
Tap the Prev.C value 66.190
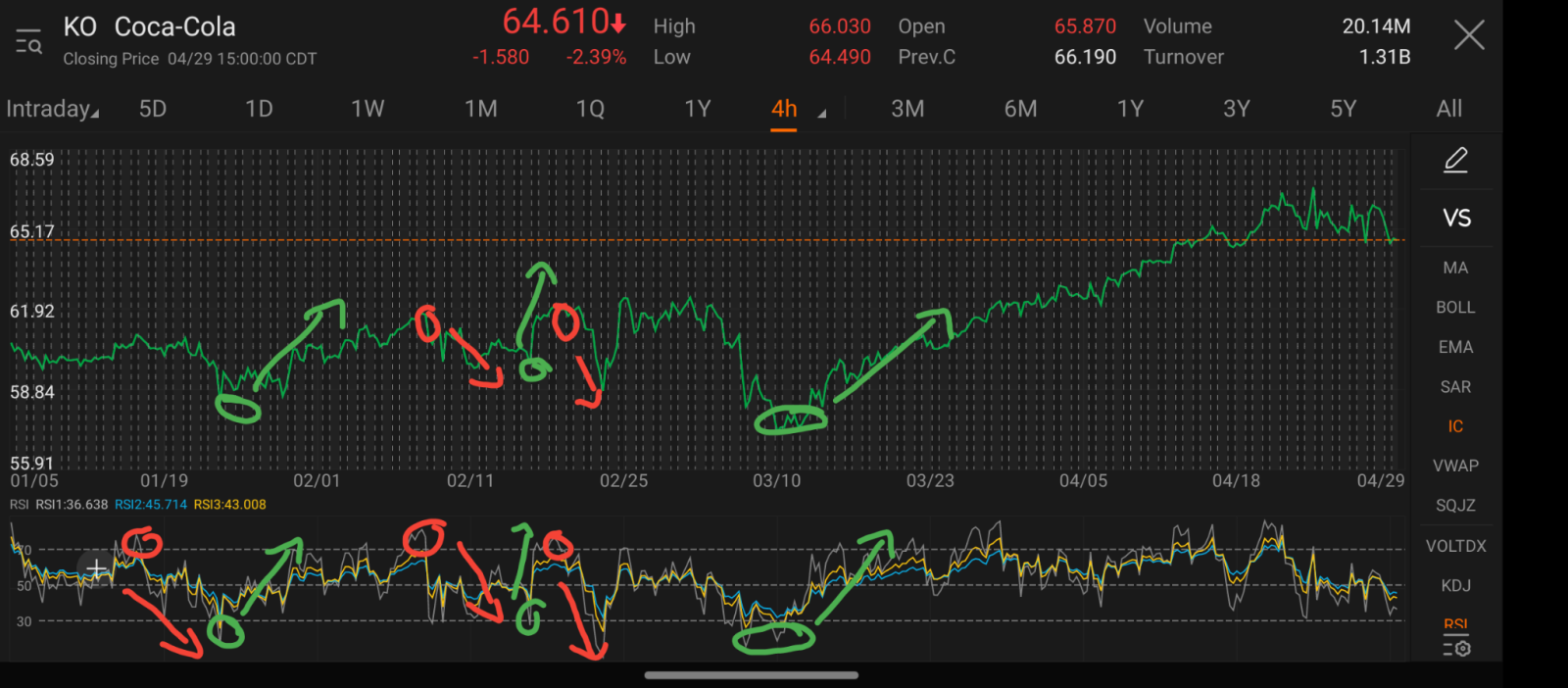(1085, 57)
